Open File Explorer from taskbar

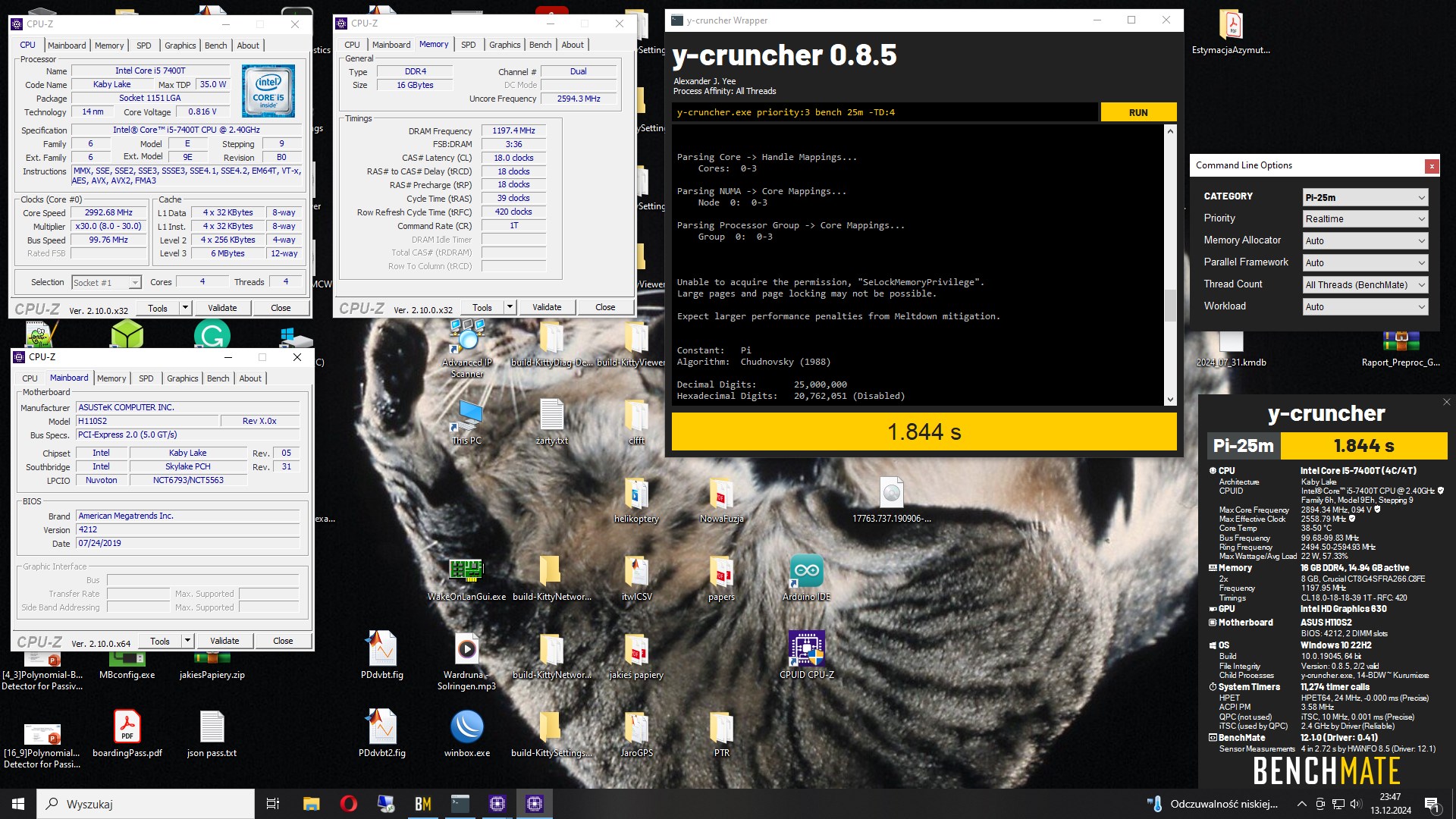pyautogui.click(x=312, y=804)
